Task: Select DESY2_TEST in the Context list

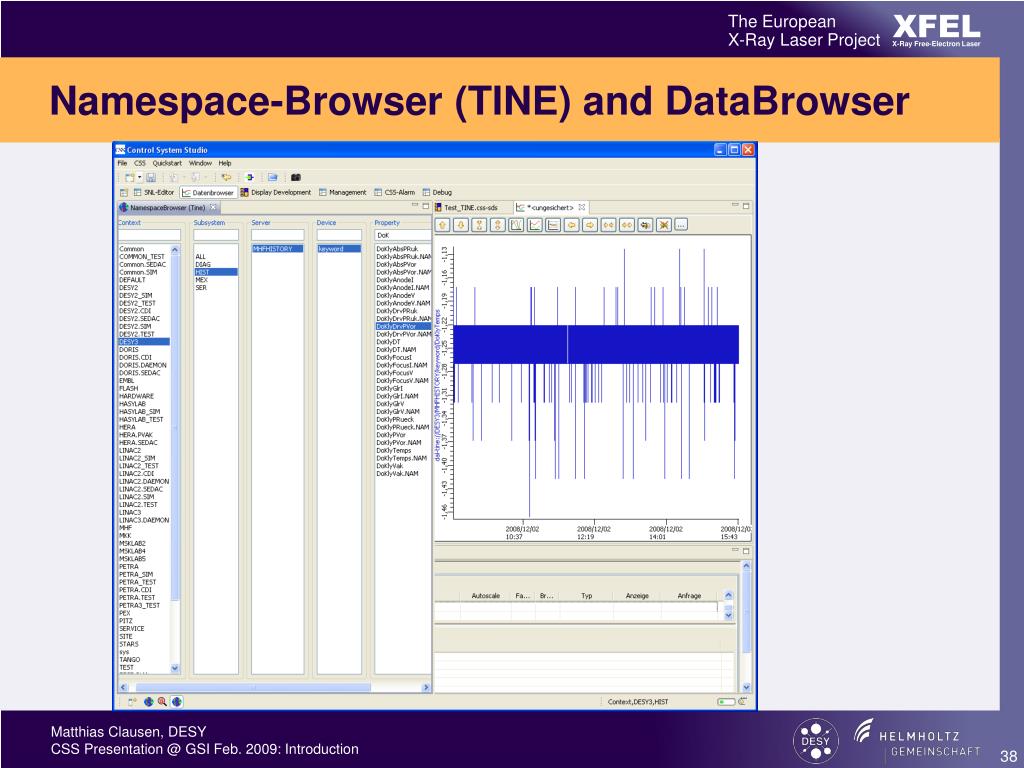Action: coord(138,303)
